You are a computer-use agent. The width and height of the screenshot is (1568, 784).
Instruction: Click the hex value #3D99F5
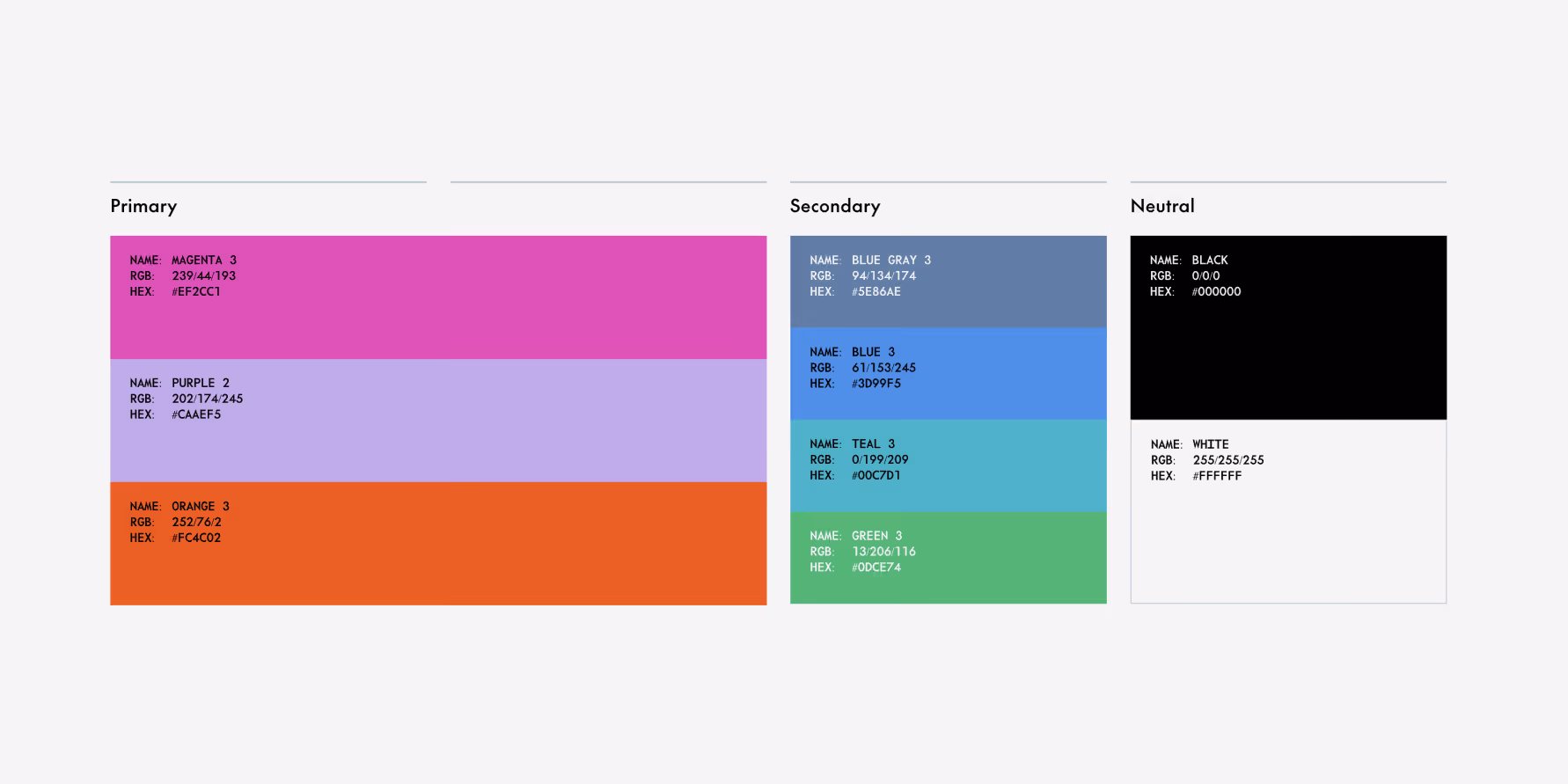[x=876, y=384]
